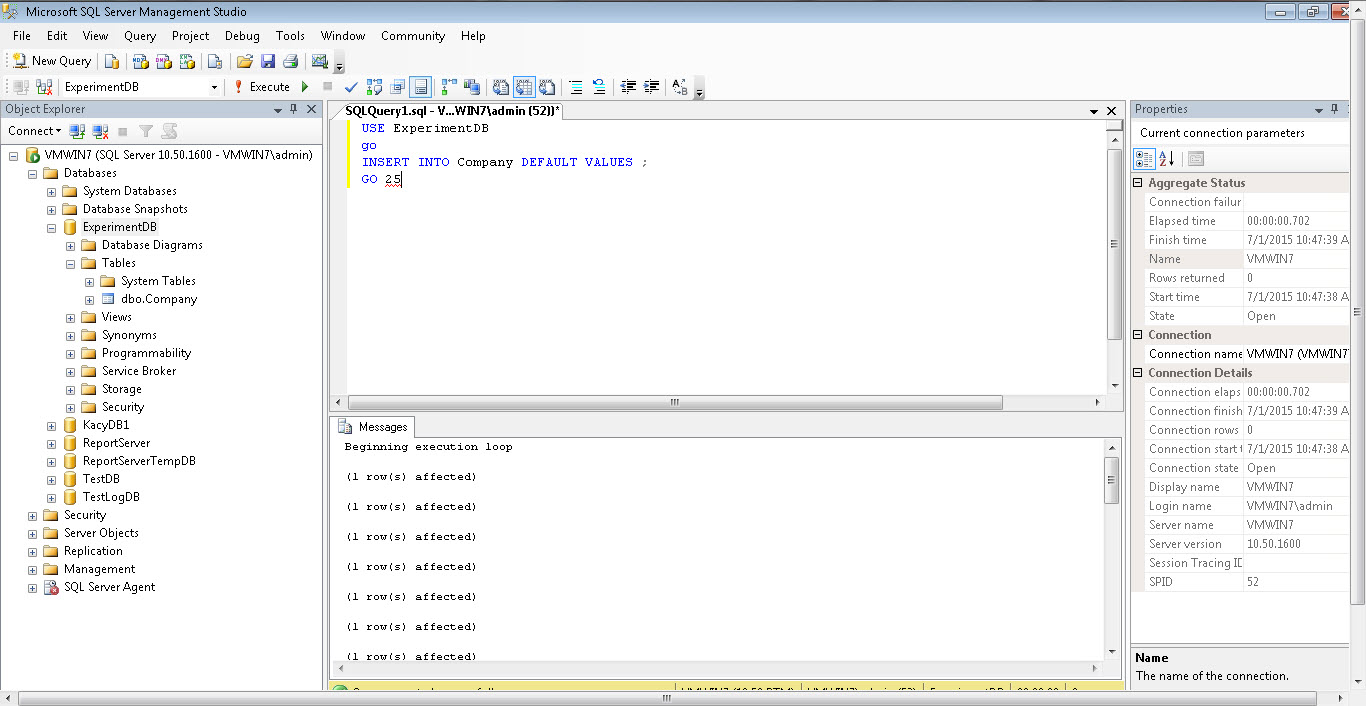This screenshot has height=706, width=1366.
Task: Pin toggle for Properties panel
Action: point(1334,109)
